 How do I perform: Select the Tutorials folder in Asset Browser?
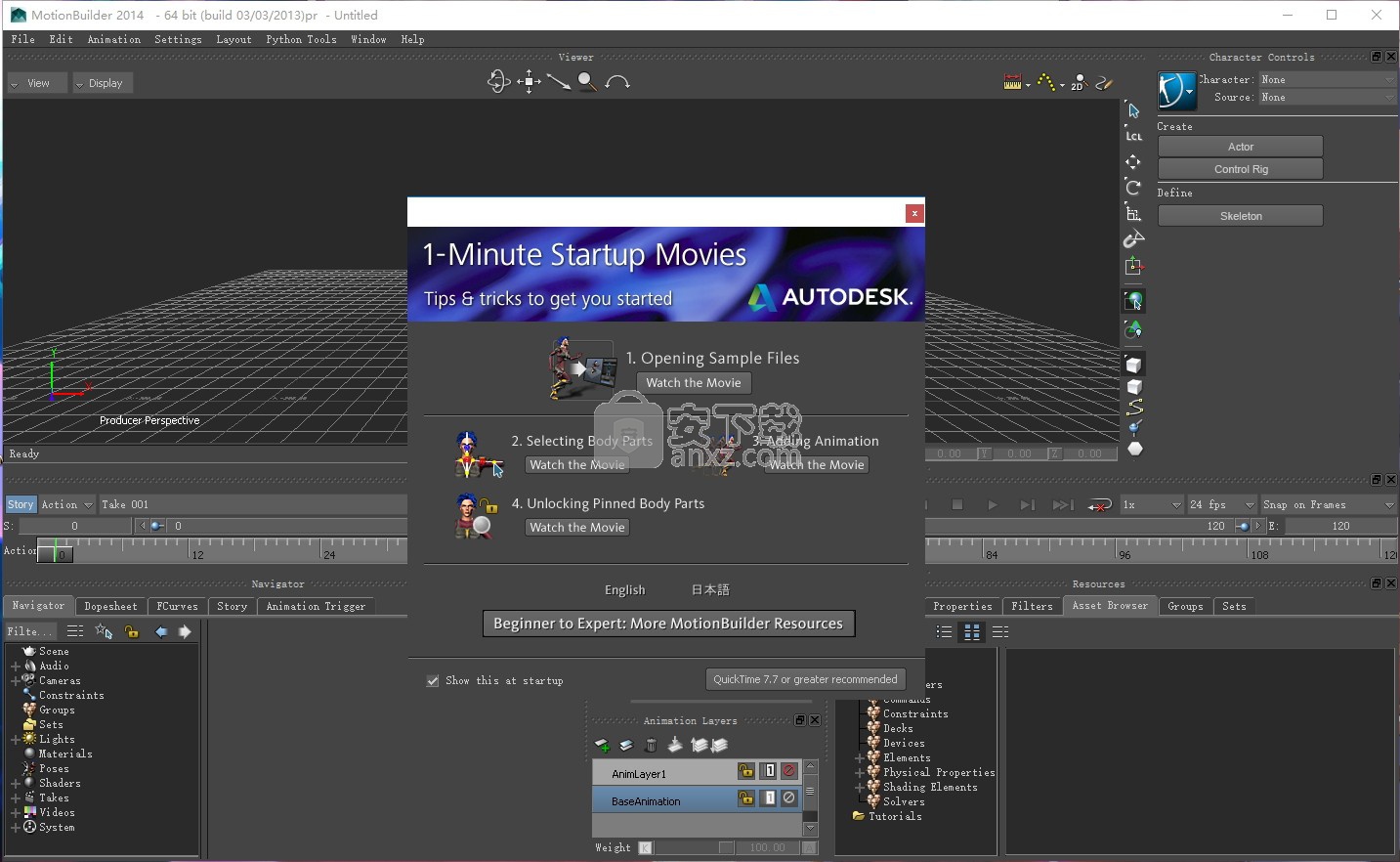887,816
